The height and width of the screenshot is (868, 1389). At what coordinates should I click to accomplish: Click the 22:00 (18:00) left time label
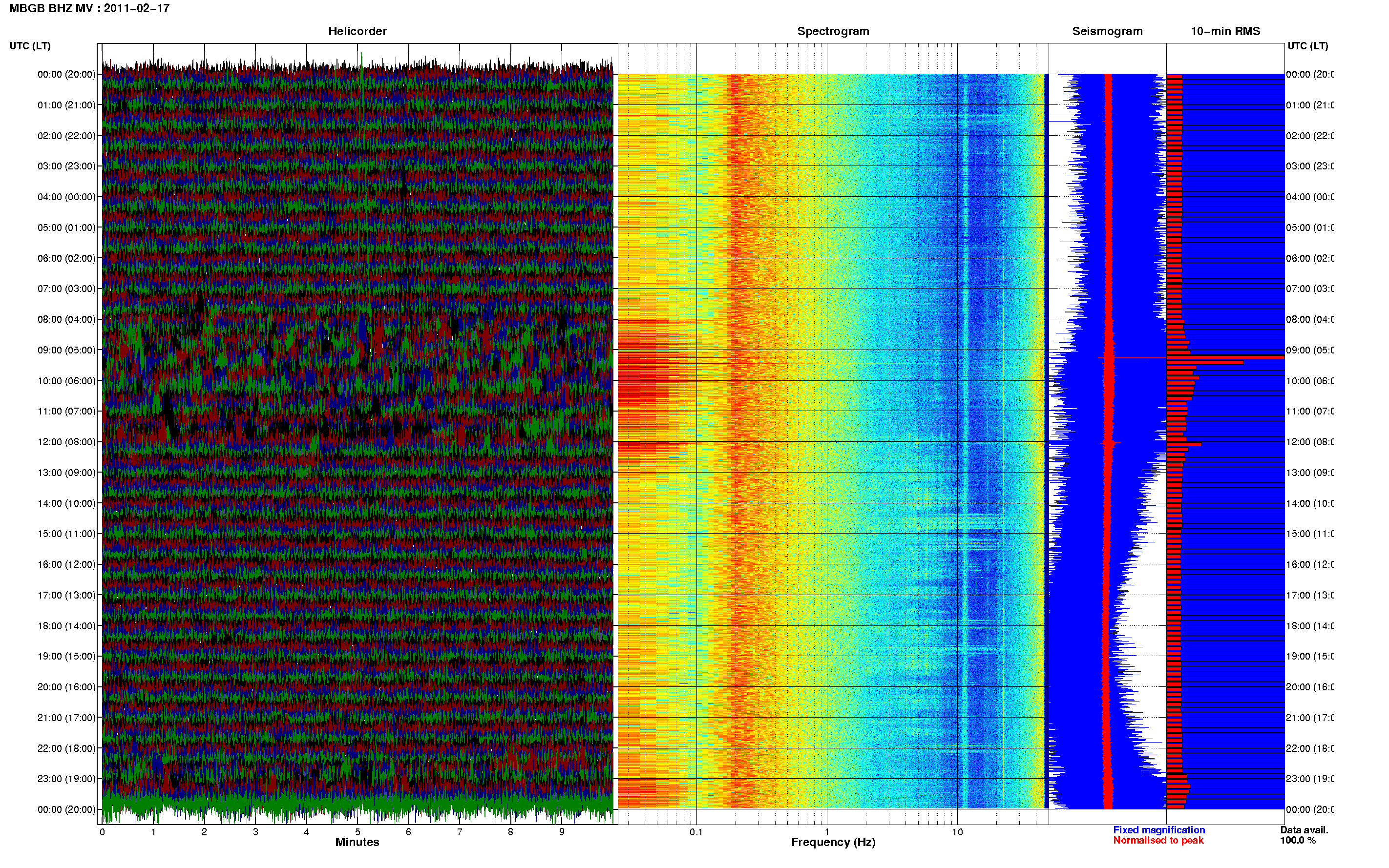coord(66,748)
